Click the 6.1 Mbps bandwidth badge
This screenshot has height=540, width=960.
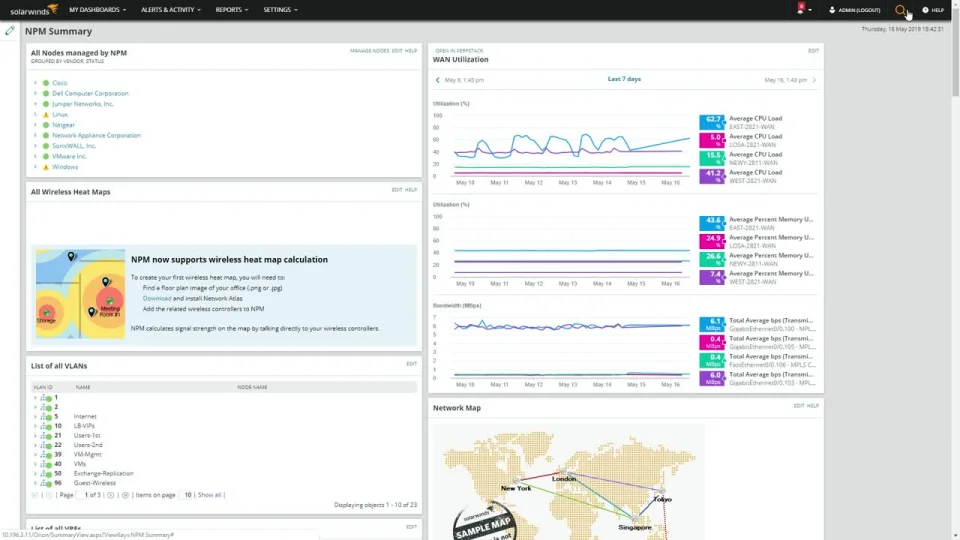(712, 324)
